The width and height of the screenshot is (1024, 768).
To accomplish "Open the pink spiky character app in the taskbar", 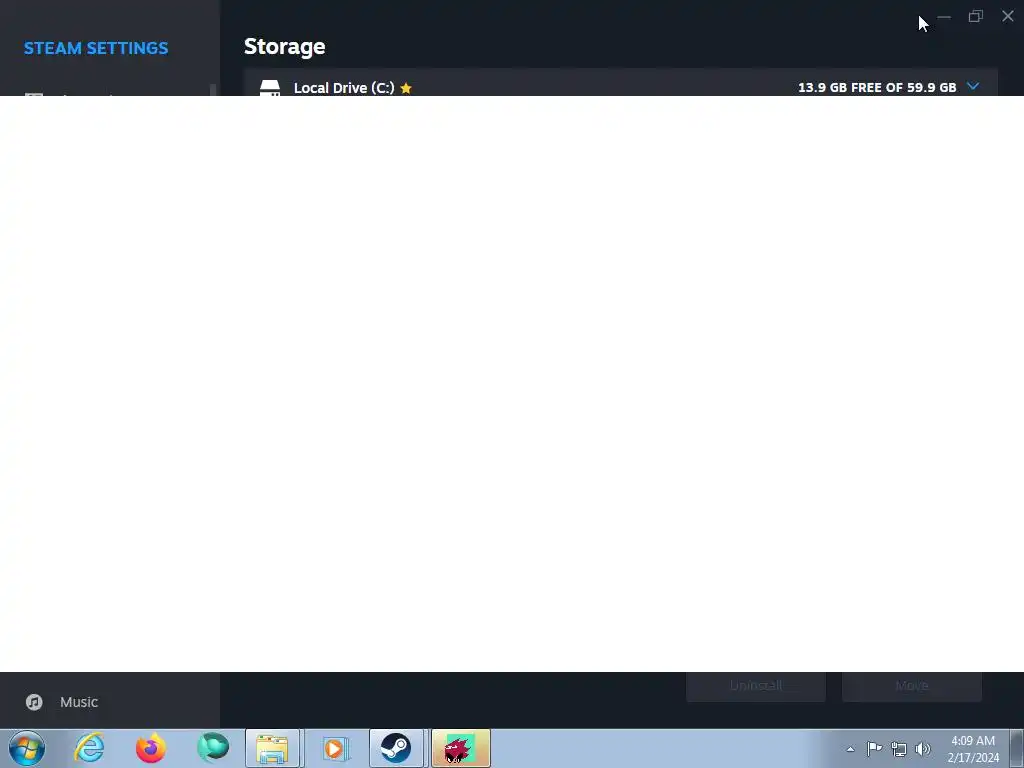I will point(461,748).
